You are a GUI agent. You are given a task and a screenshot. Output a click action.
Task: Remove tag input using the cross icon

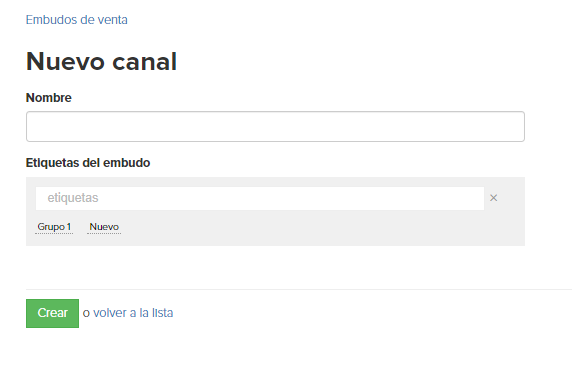pos(493,198)
